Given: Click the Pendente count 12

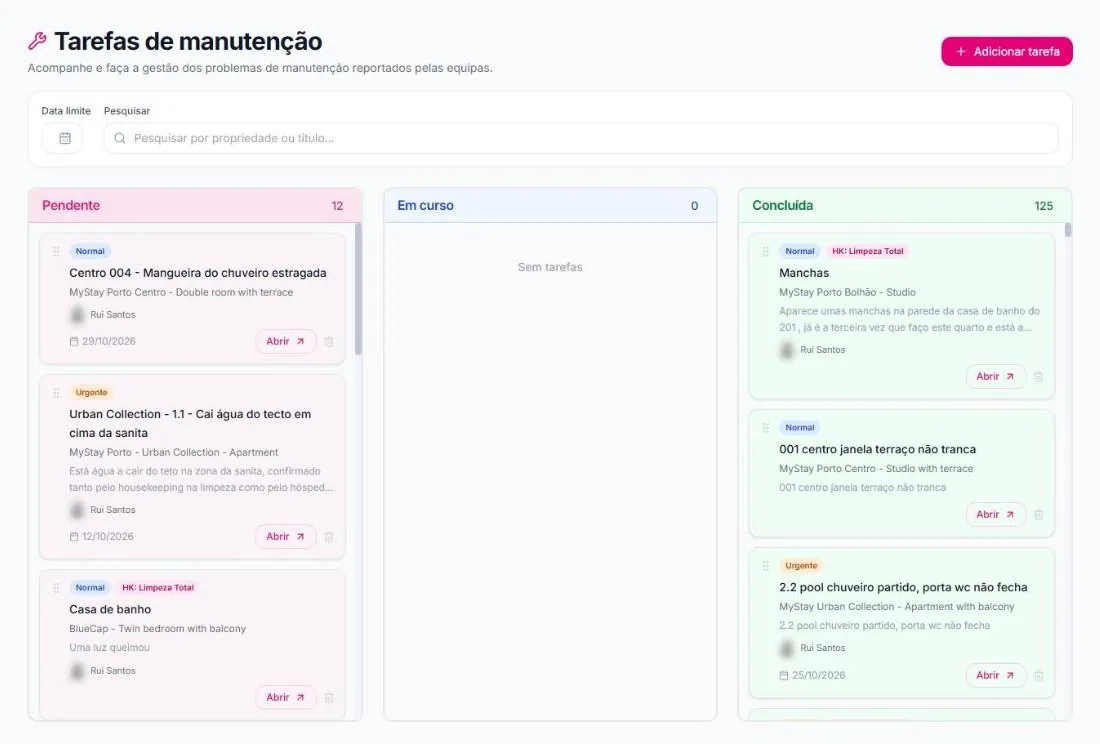Looking at the screenshot, I should point(337,206).
